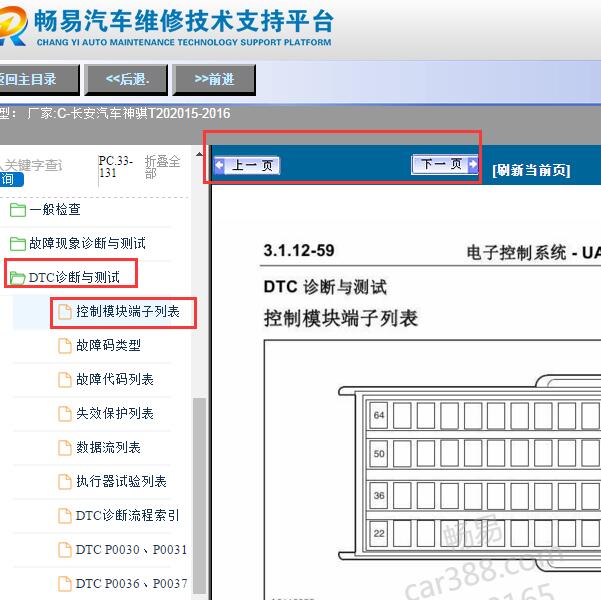Click pin 50 in connector diagram

coord(379,454)
